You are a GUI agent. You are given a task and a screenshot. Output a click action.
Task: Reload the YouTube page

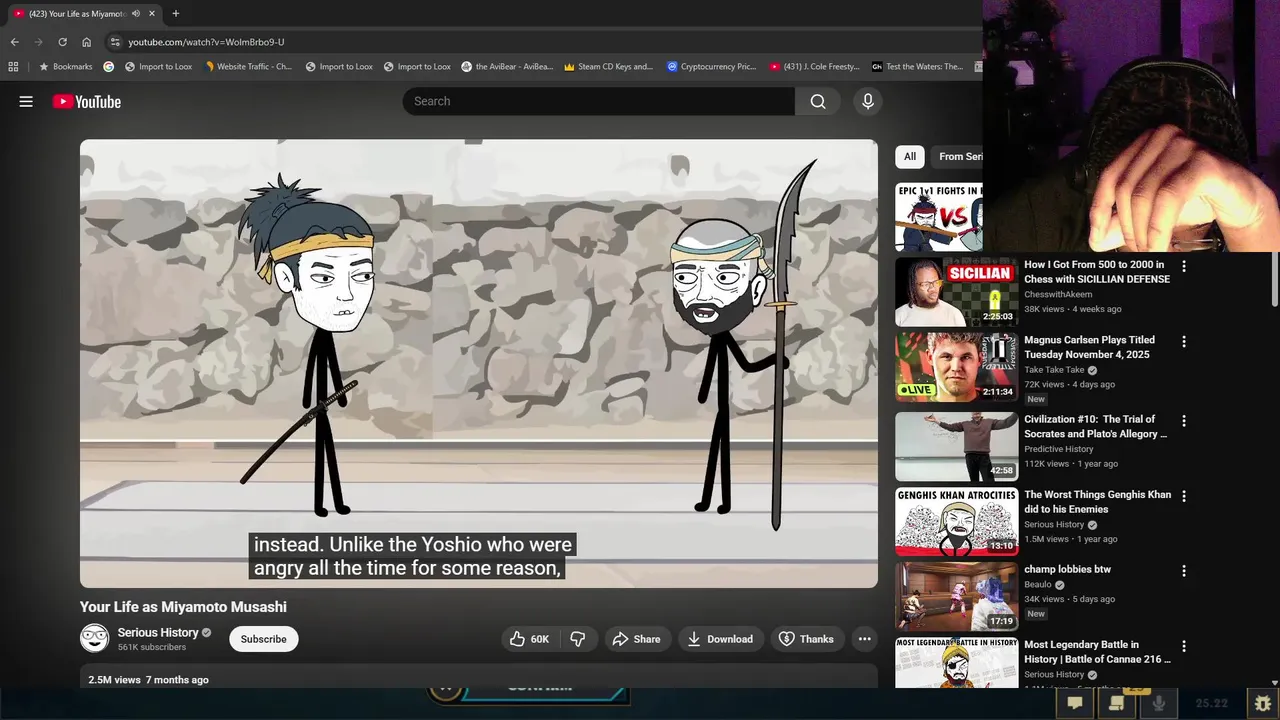62,42
